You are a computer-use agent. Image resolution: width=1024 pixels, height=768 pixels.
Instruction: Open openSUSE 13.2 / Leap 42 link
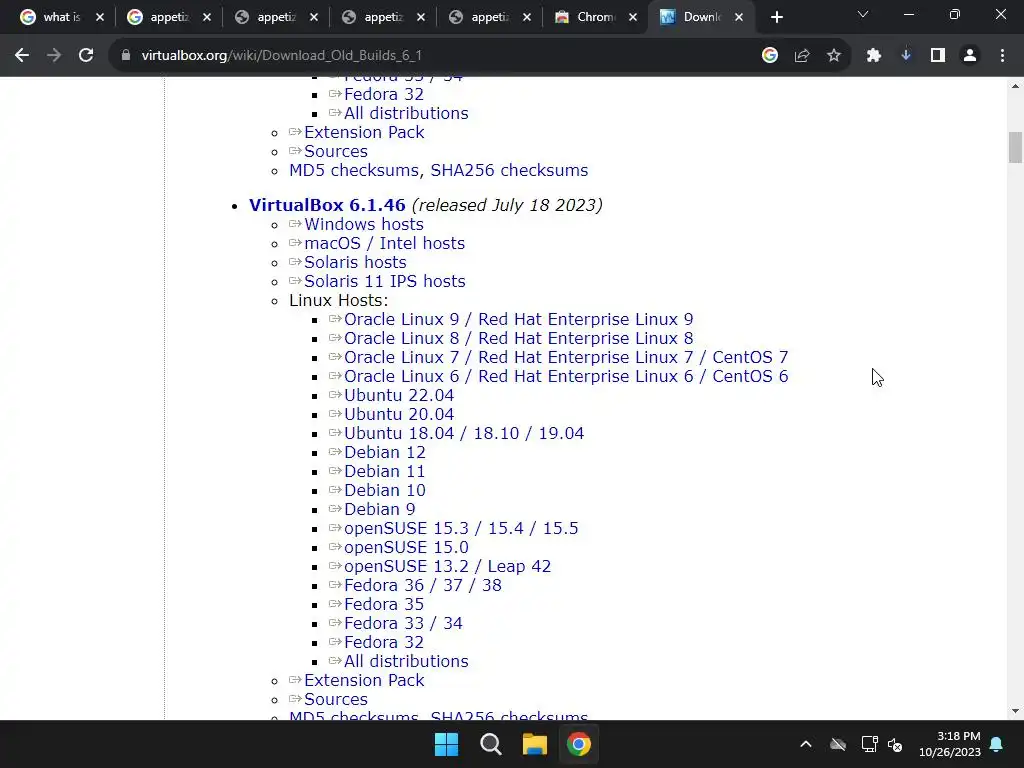click(x=447, y=566)
